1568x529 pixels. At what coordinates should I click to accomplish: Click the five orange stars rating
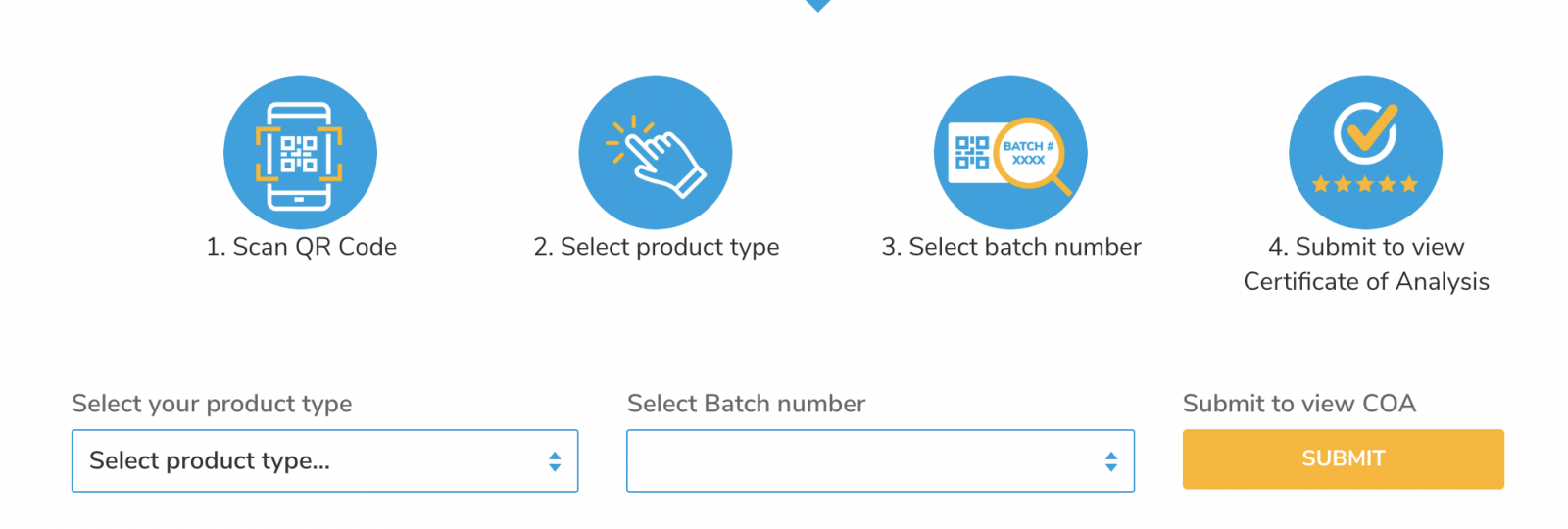pyautogui.click(x=1365, y=184)
